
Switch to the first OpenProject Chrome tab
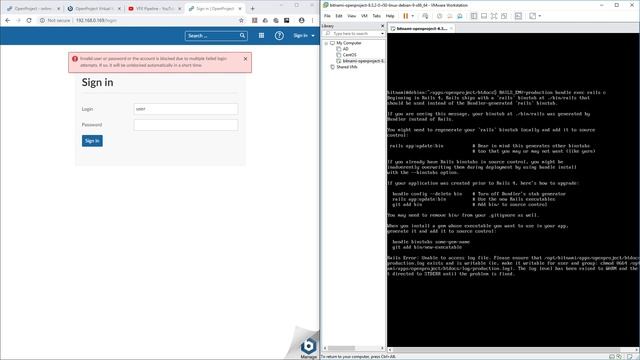[32, 9]
